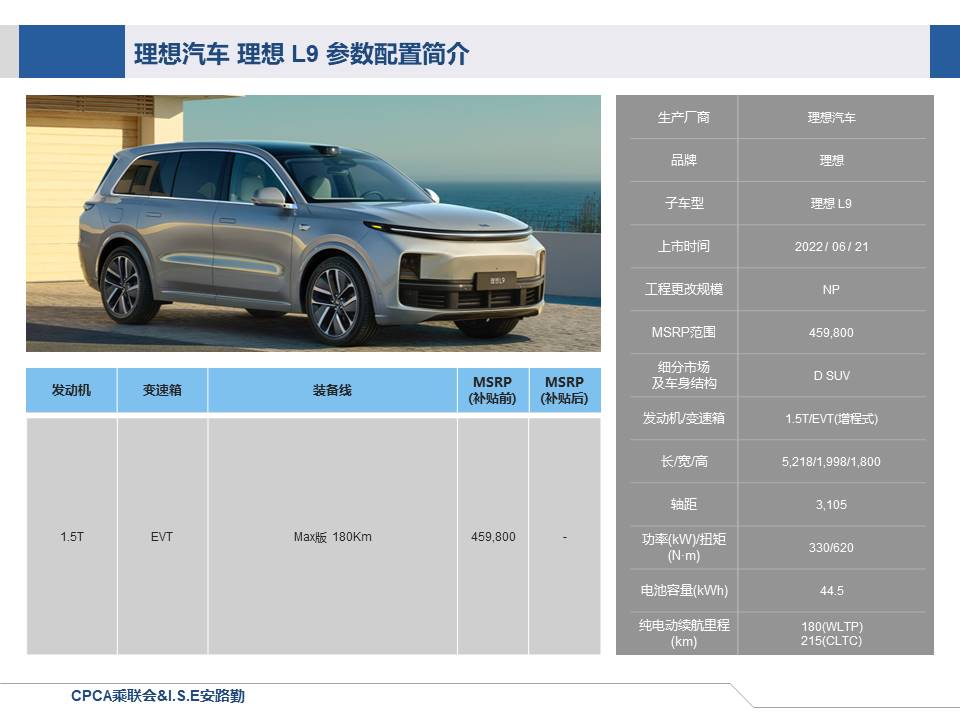Select the slide title 理想汽车 理想 L9 参数配置简介
Viewport: 960px width, 720px height.
pyautogui.click(x=301, y=54)
